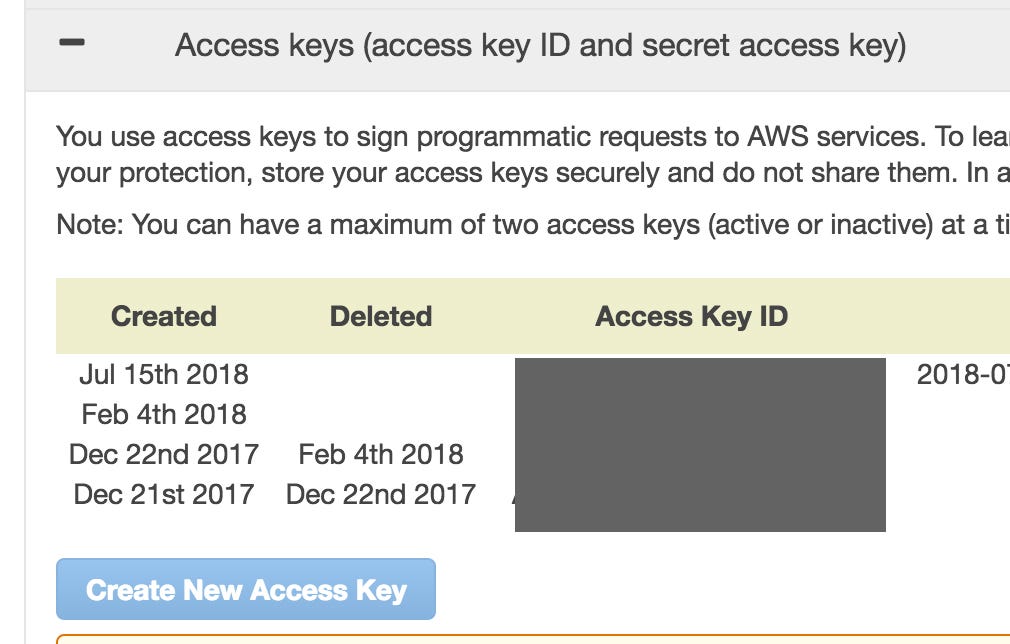Click the Created column header
Image resolution: width=1010 pixels, height=644 pixels.
pos(164,316)
